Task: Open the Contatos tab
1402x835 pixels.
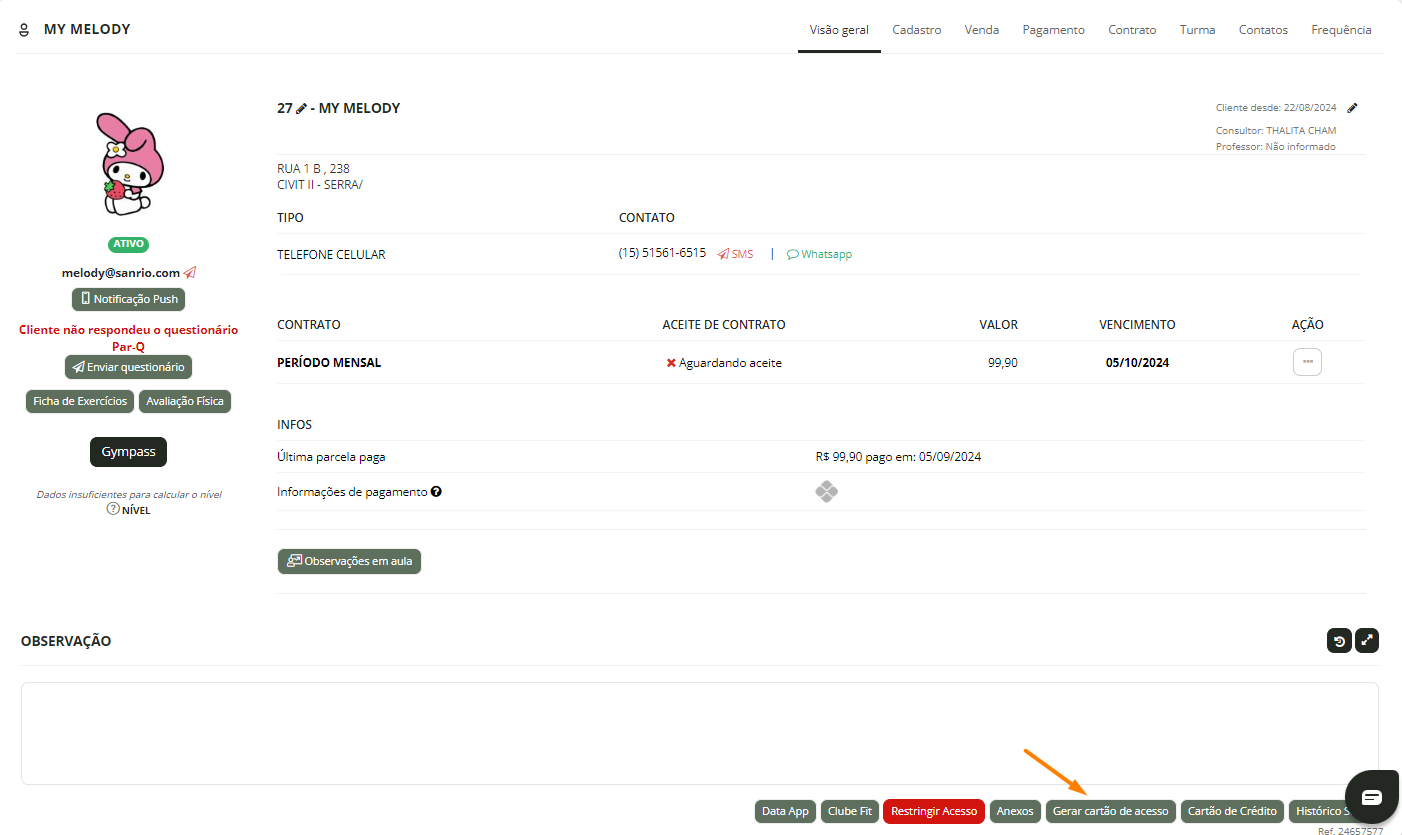Action: click(1263, 30)
